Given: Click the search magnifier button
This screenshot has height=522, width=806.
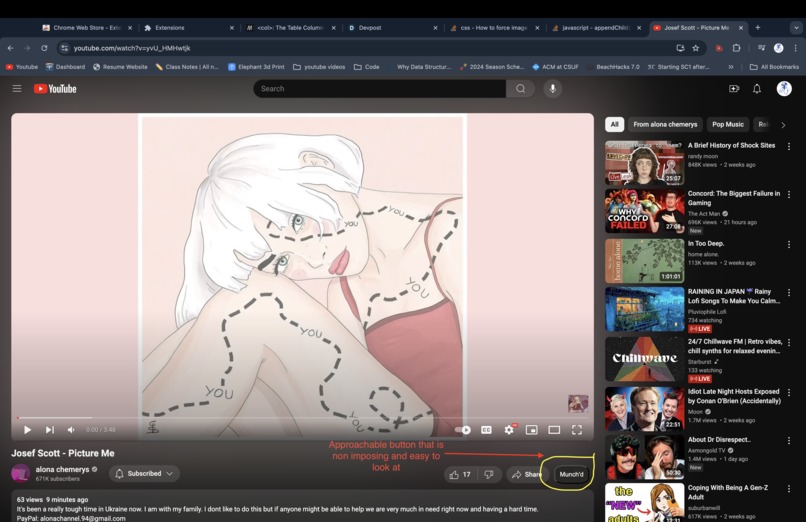Looking at the screenshot, I should click(x=520, y=89).
